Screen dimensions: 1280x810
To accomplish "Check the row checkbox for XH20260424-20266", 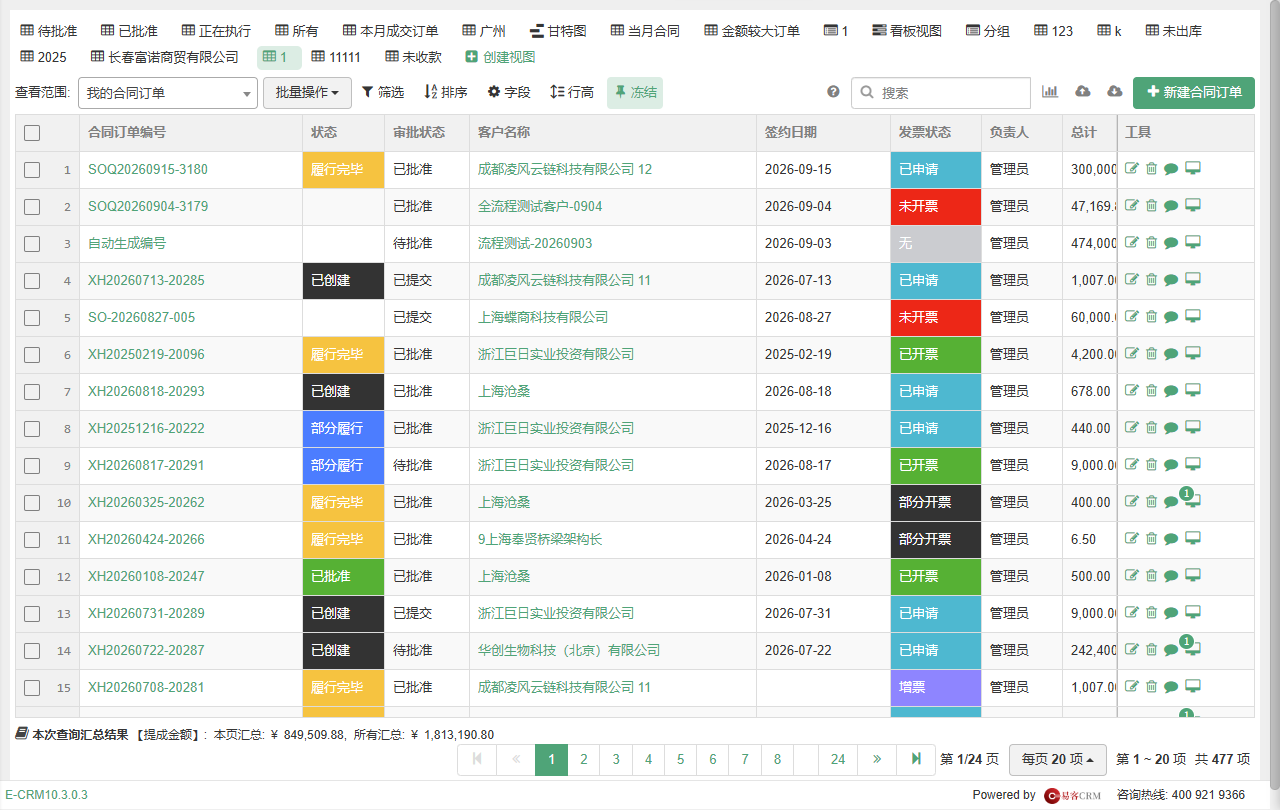I will tap(32, 540).
